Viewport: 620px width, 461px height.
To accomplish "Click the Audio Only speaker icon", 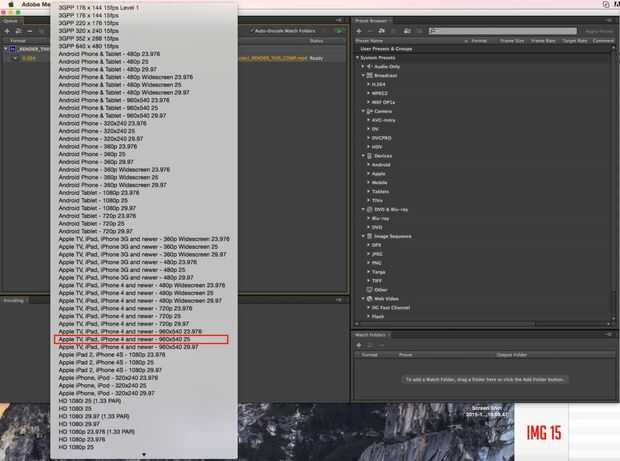I will (x=370, y=66).
